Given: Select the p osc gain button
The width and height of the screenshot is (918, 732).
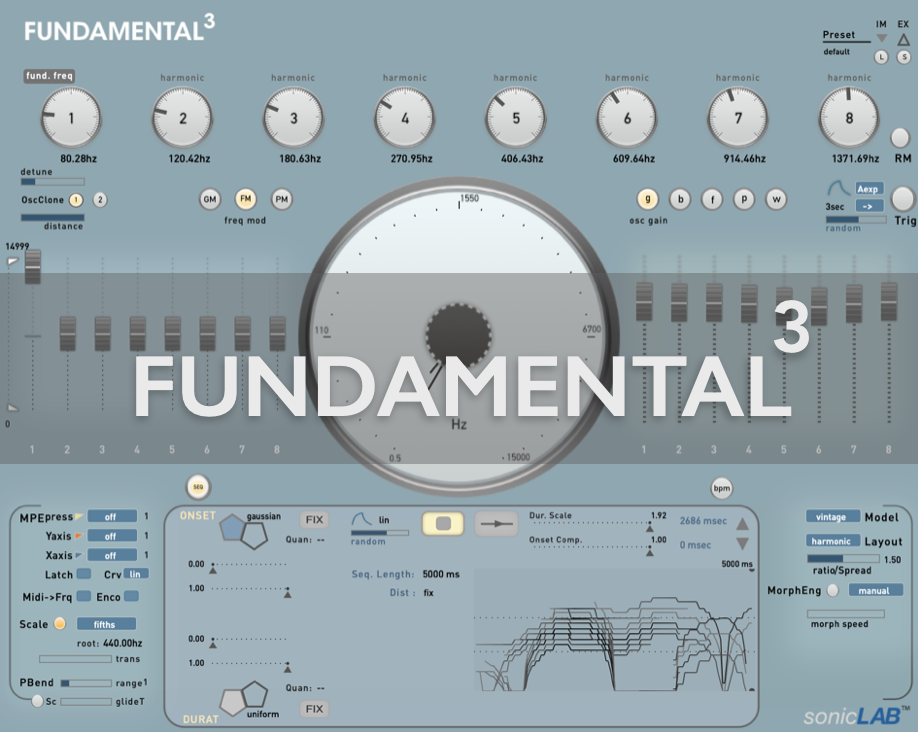Looking at the screenshot, I should click(744, 199).
